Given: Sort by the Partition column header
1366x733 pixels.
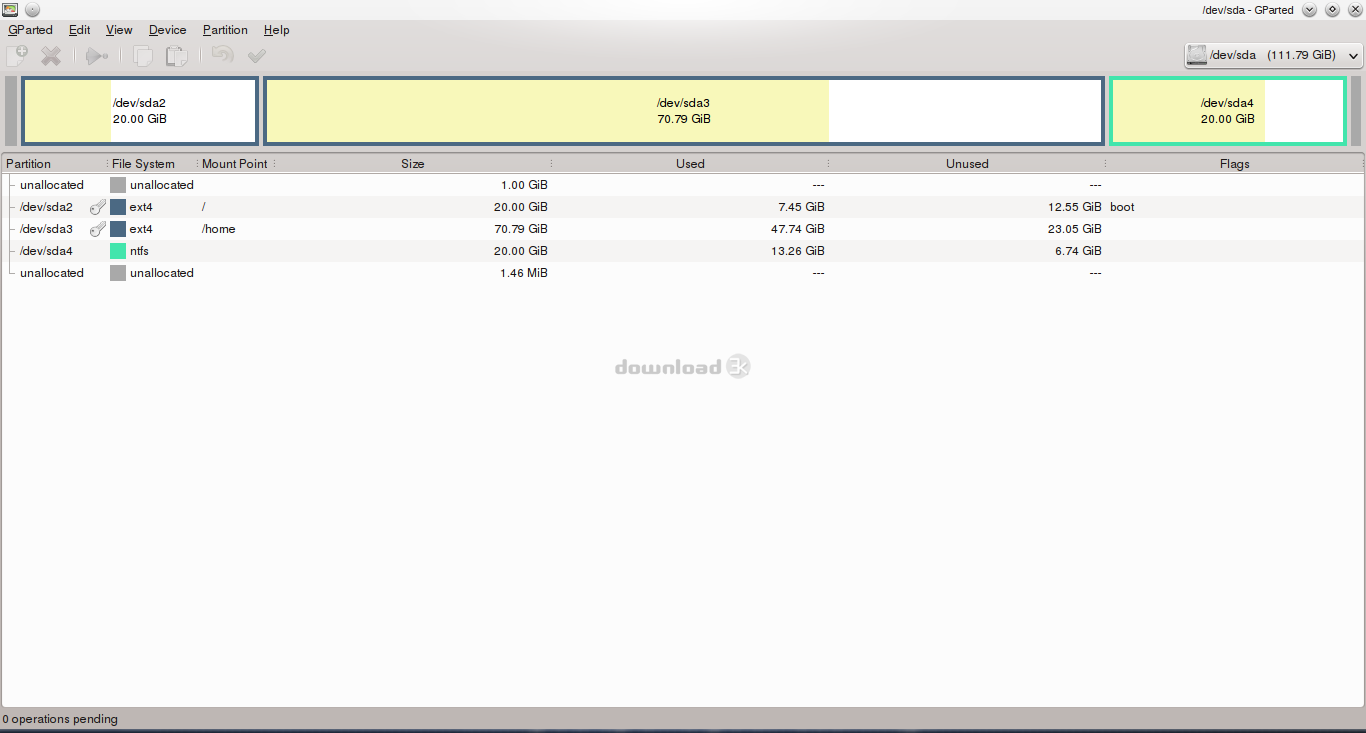Looking at the screenshot, I should [x=54, y=163].
